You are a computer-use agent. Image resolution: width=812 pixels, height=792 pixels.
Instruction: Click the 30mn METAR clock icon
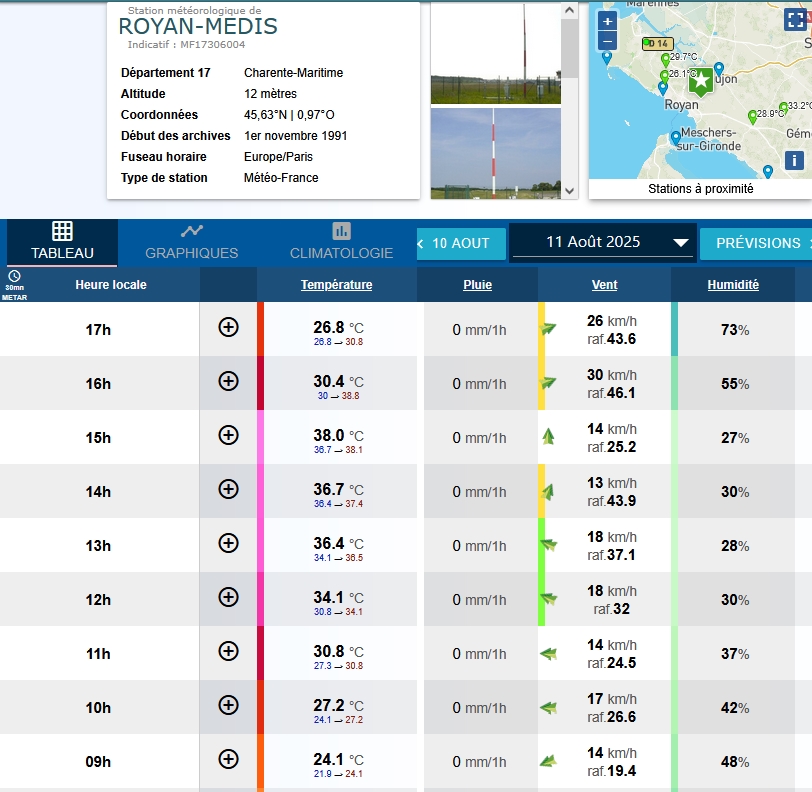pos(14,276)
